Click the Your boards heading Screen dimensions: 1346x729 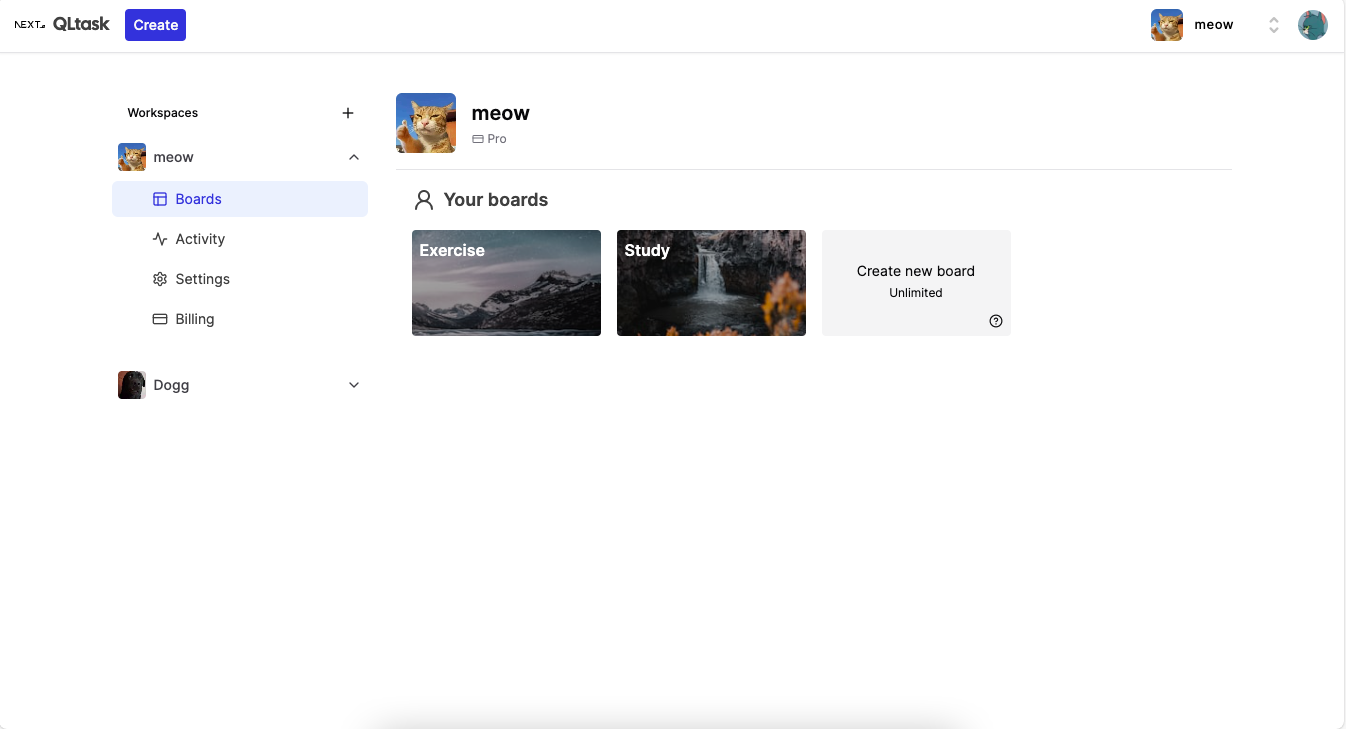pyautogui.click(x=496, y=200)
